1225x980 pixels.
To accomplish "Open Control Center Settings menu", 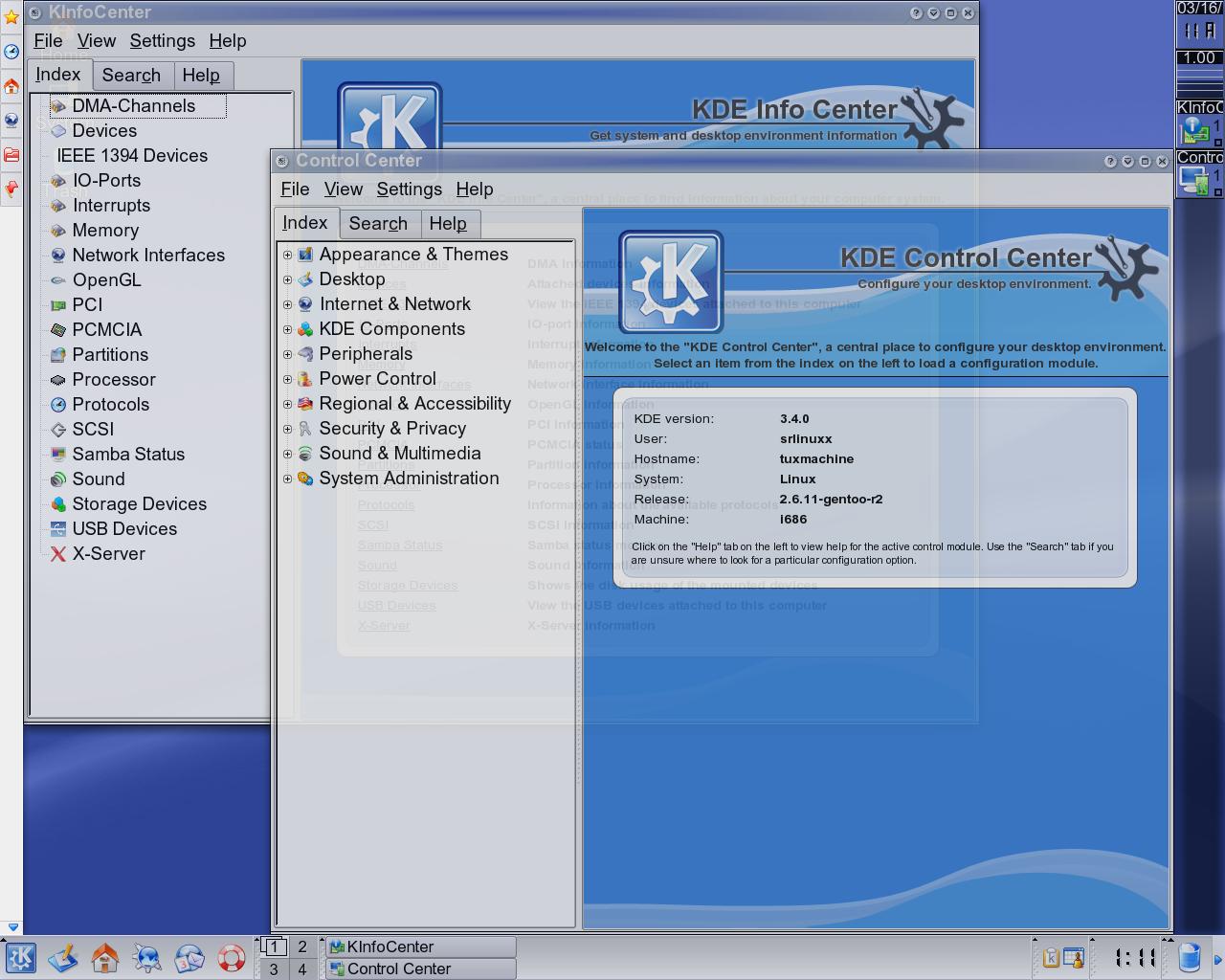I will (x=410, y=189).
